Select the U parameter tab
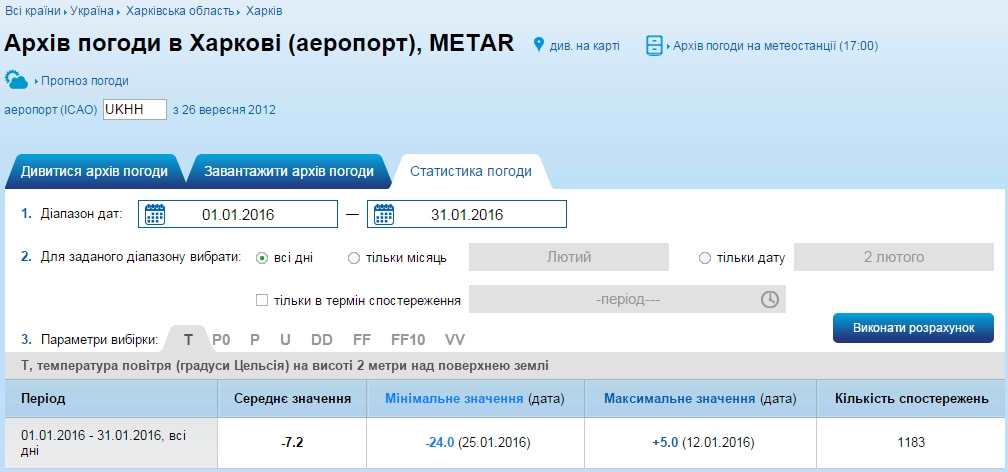Image resolution: width=1008 pixels, height=472 pixels. pos(285,340)
